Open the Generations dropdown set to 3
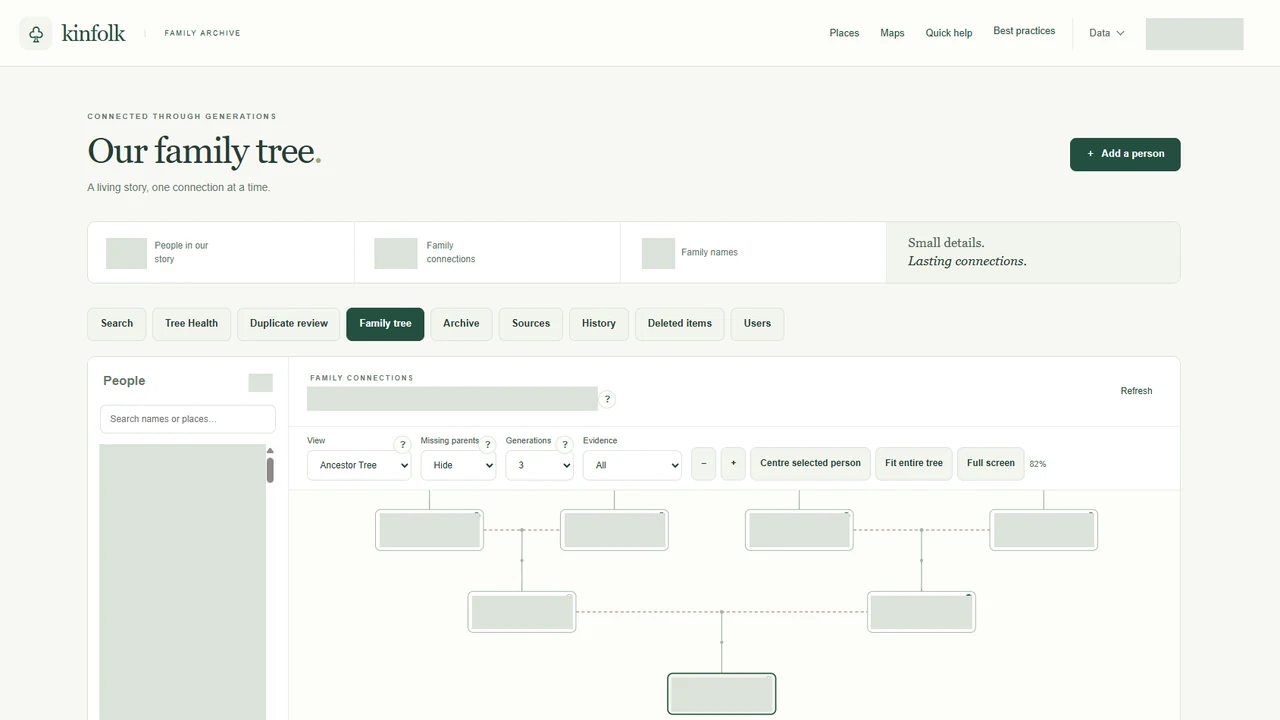Viewport: 1280px width, 720px height. pos(539,465)
